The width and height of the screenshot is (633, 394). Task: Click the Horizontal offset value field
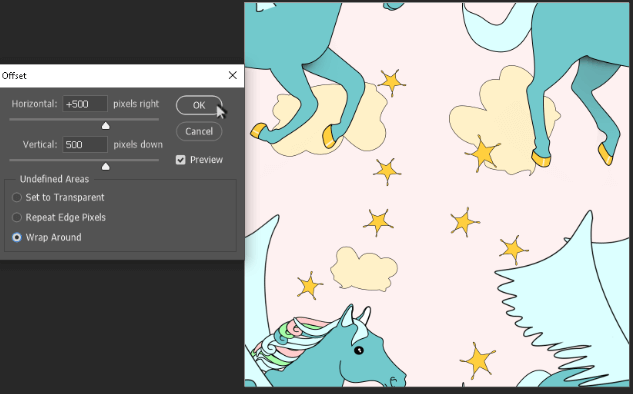85,104
